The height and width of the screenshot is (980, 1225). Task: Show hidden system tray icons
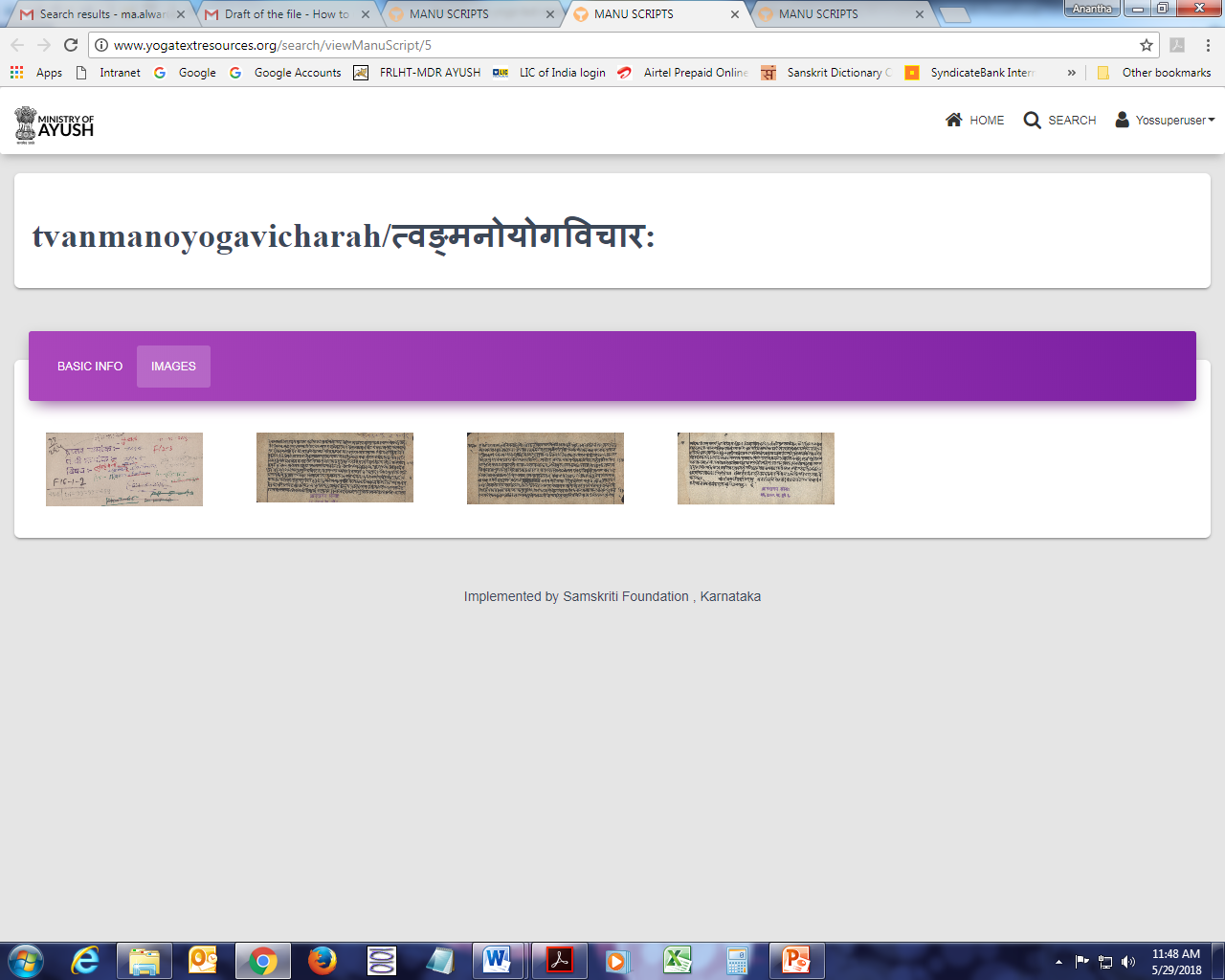click(x=1058, y=962)
